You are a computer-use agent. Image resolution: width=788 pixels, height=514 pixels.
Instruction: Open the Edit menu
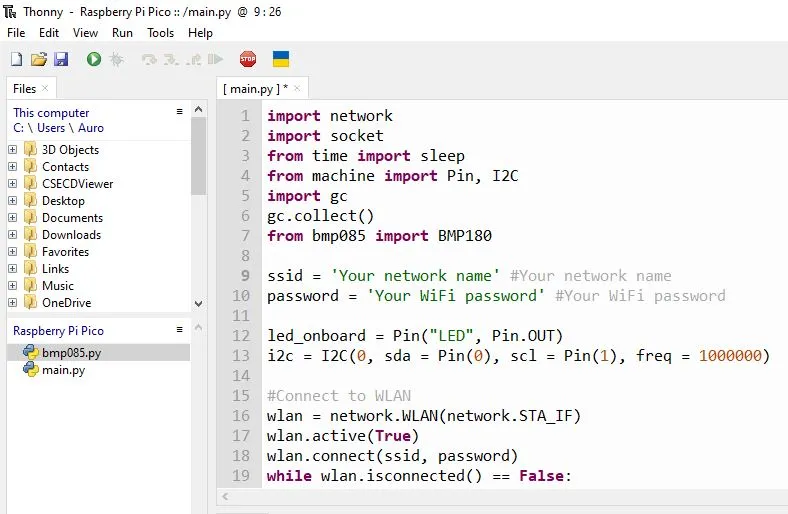49,33
